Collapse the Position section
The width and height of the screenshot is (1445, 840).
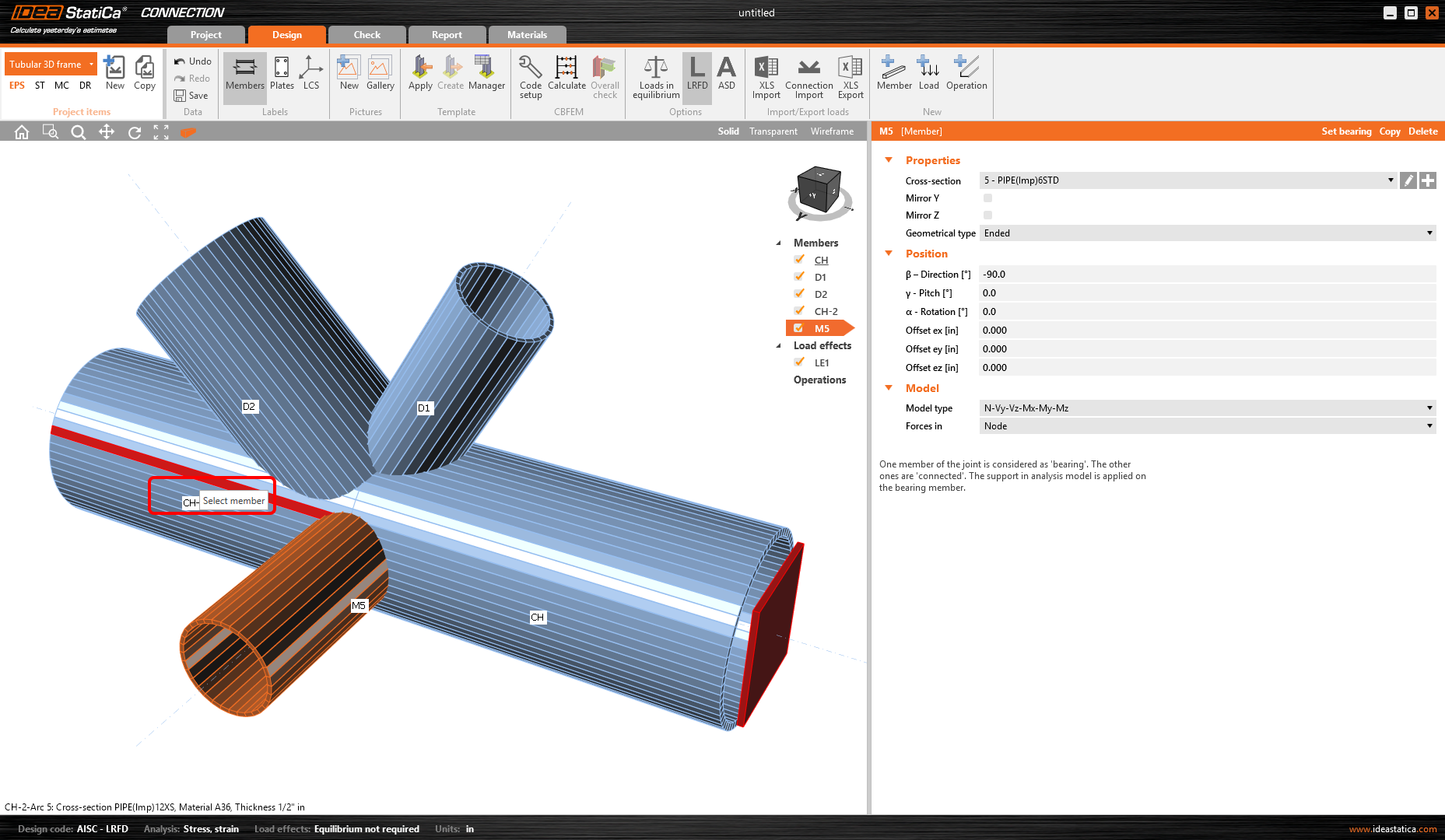tap(889, 254)
